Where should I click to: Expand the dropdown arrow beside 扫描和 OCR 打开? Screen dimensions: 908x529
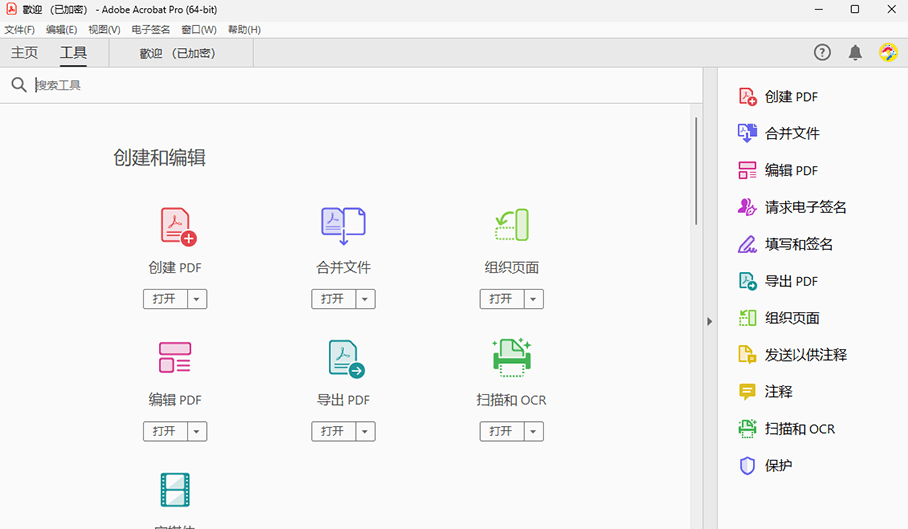(x=533, y=432)
